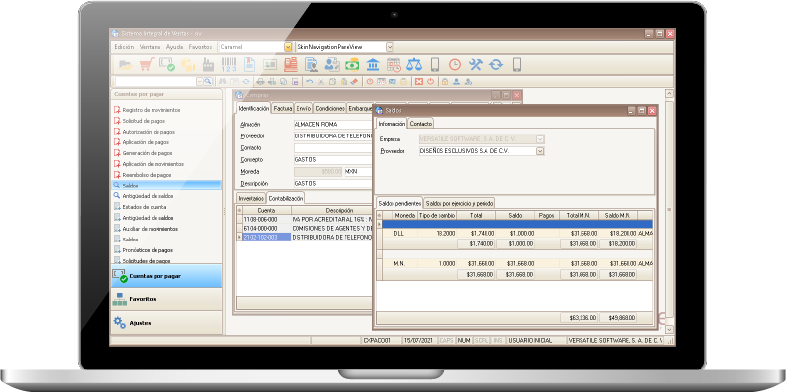The height and width of the screenshot is (392, 786).
Task: Switch to Condiciones tab in Compras window
Action: click(330, 108)
